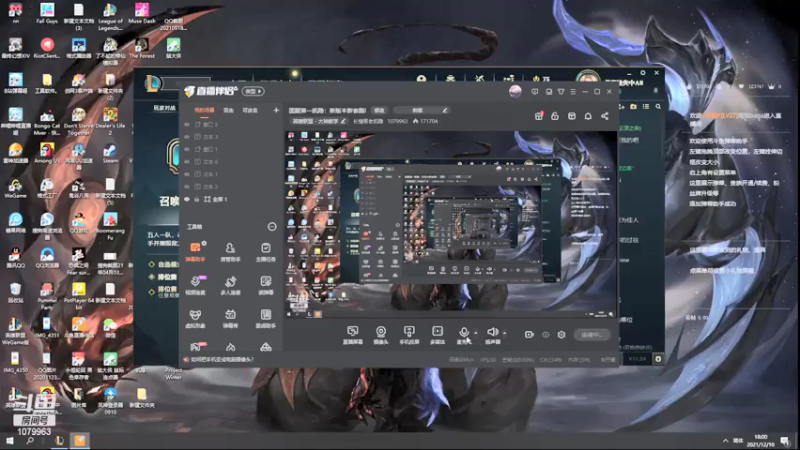Open the skin (shirt) icon in title bar
Image resolution: width=800 pixels, height=450 pixels.
pos(561,92)
